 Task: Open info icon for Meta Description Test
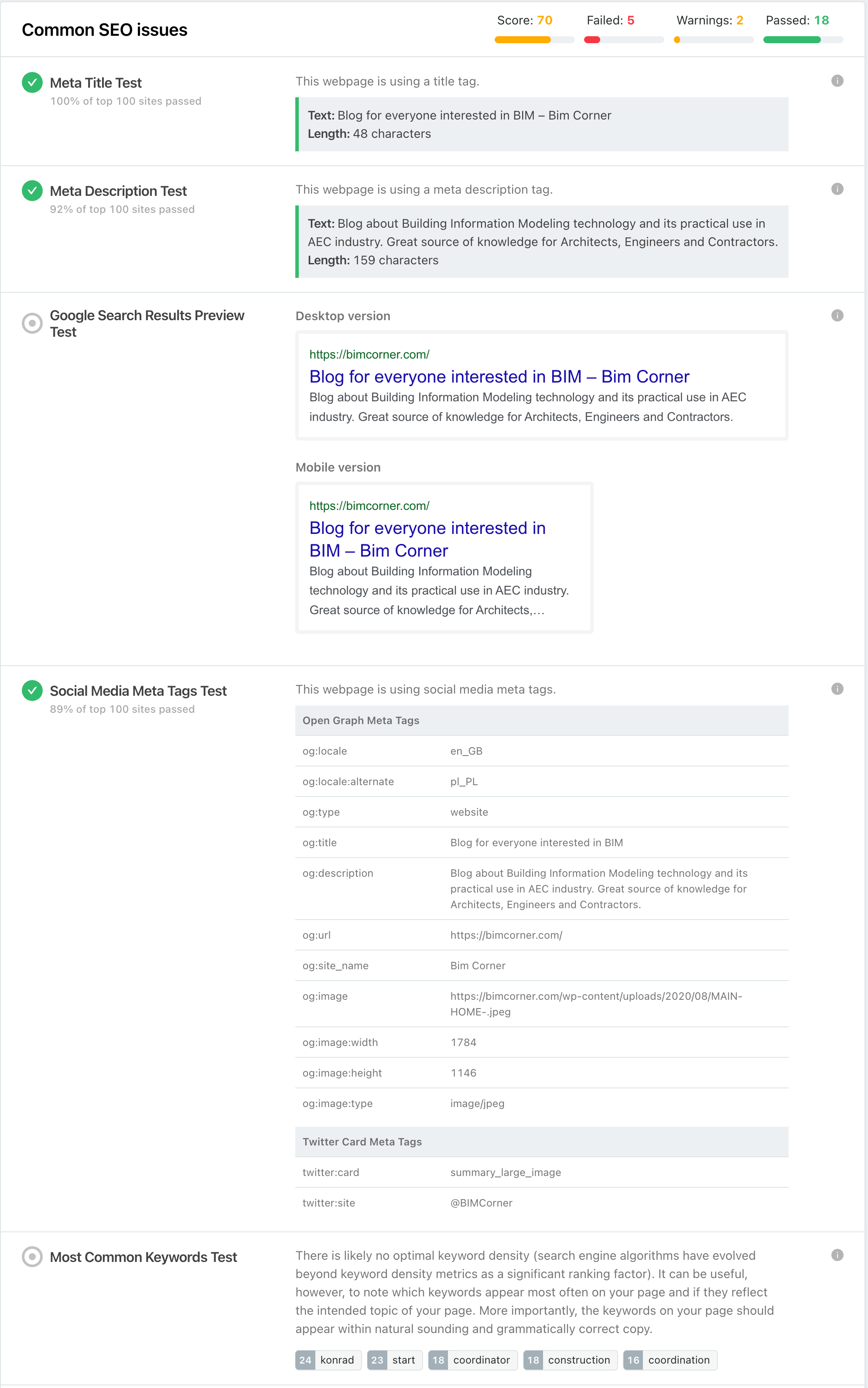click(837, 189)
